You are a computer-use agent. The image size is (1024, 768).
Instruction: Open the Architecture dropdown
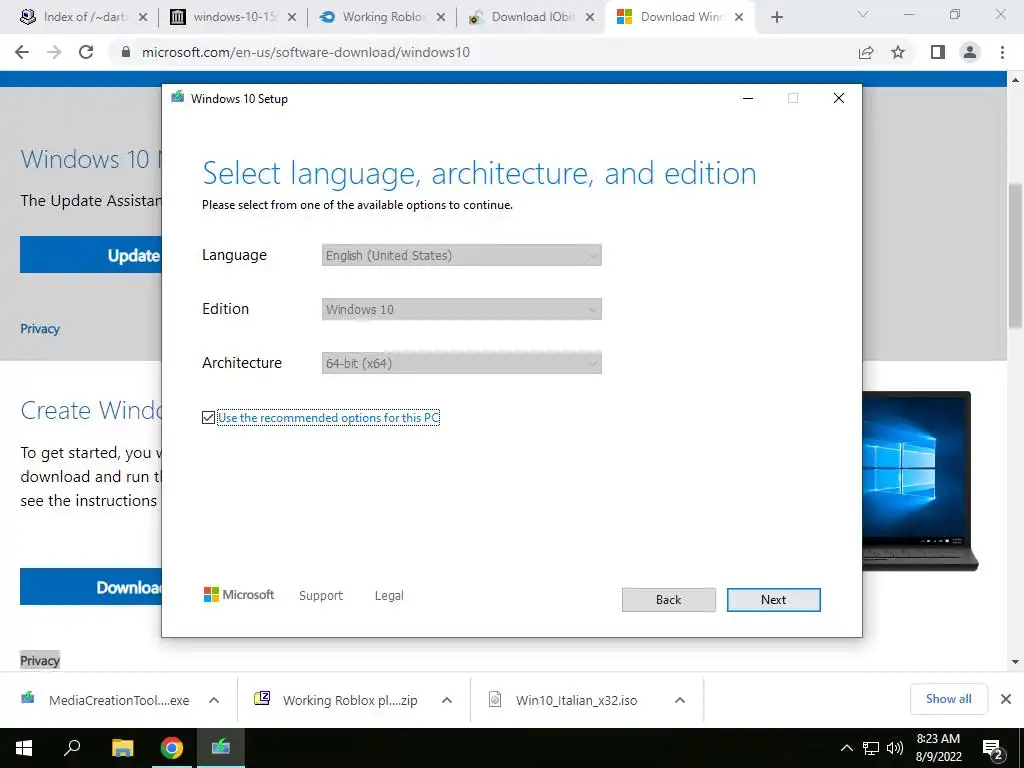(461, 363)
